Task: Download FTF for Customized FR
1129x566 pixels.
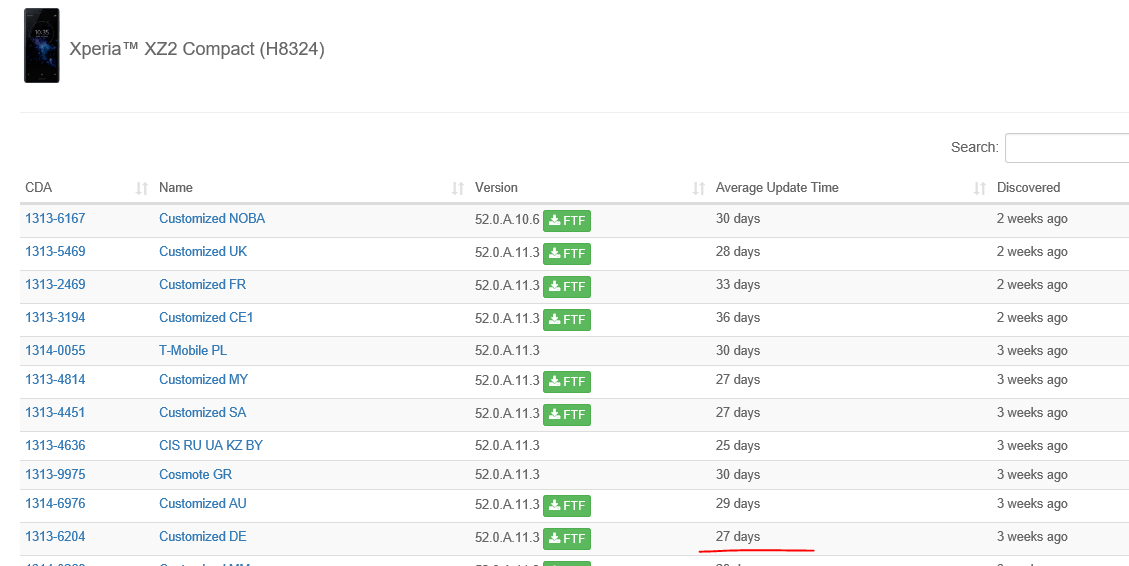Action: tap(567, 287)
